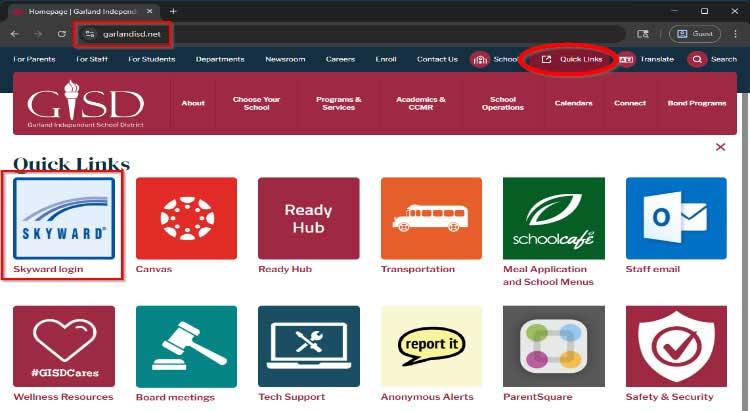Viewport: 750px width, 411px height.
Task: Click the For Students link
Action: [x=152, y=59]
